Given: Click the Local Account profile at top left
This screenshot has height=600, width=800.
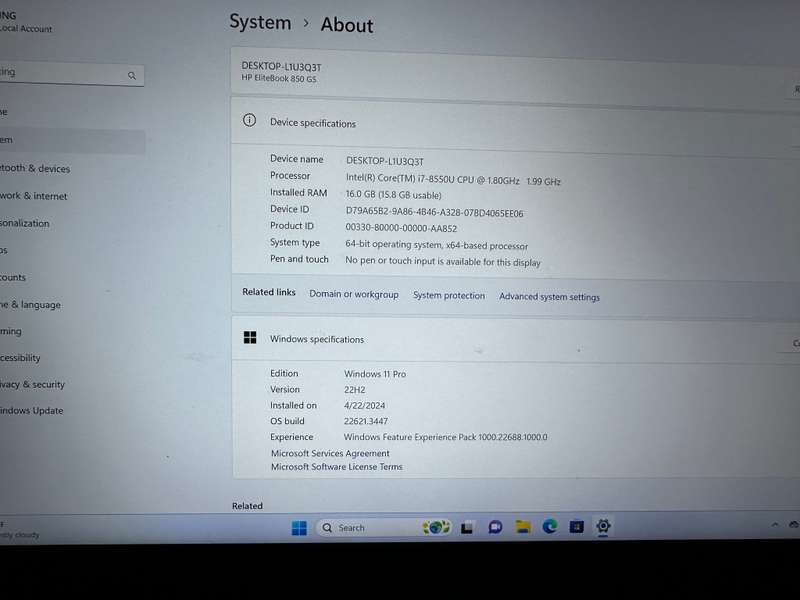Looking at the screenshot, I should [x=26, y=22].
